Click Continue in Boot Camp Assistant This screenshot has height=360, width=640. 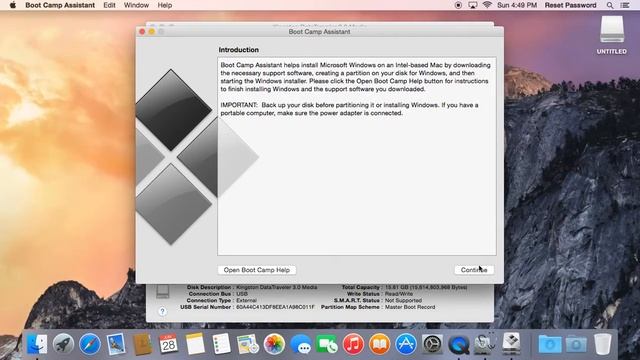[x=474, y=270]
